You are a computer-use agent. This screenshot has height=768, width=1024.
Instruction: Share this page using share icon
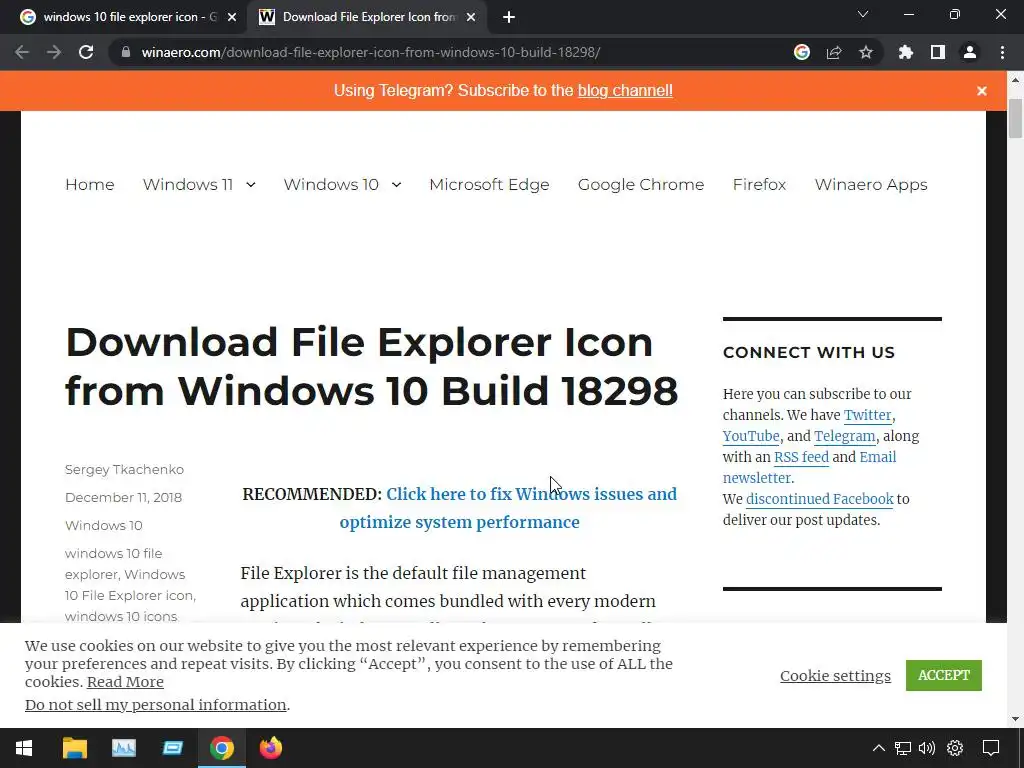point(834,52)
